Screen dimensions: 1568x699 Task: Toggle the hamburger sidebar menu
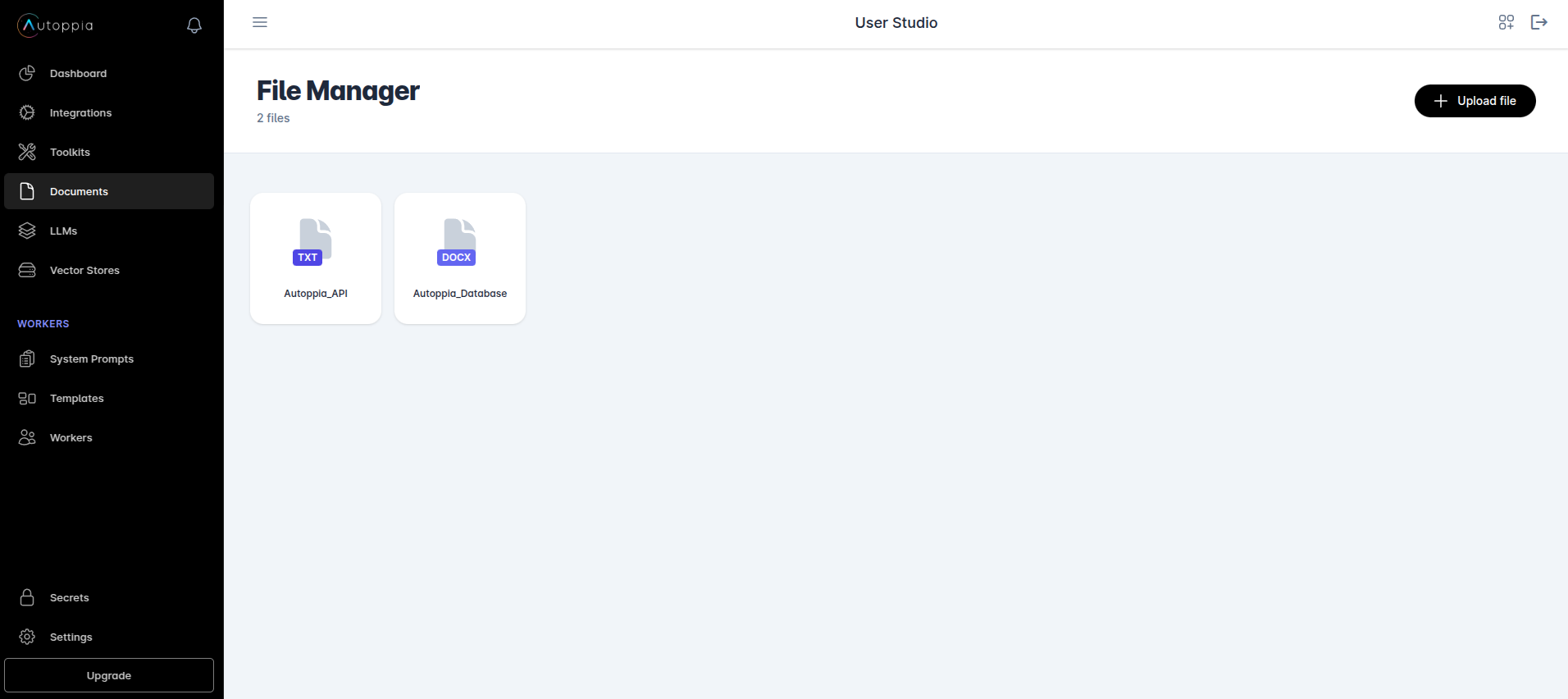260,22
